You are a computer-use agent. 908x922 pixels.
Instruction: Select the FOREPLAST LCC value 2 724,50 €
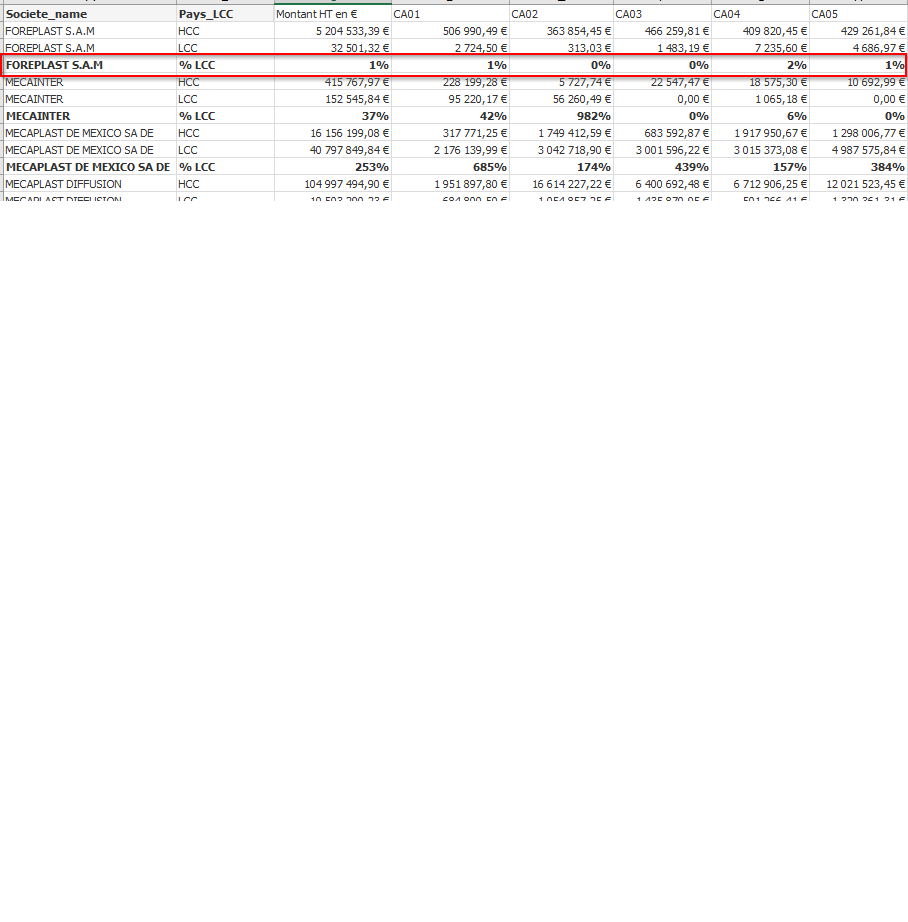[450, 48]
